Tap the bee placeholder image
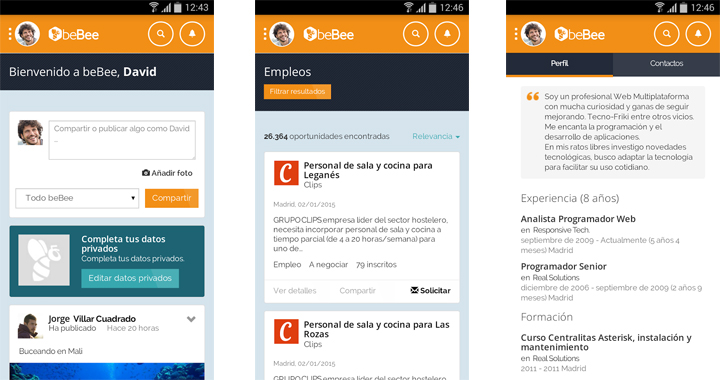The image size is (720, 380). click(44, 260)
